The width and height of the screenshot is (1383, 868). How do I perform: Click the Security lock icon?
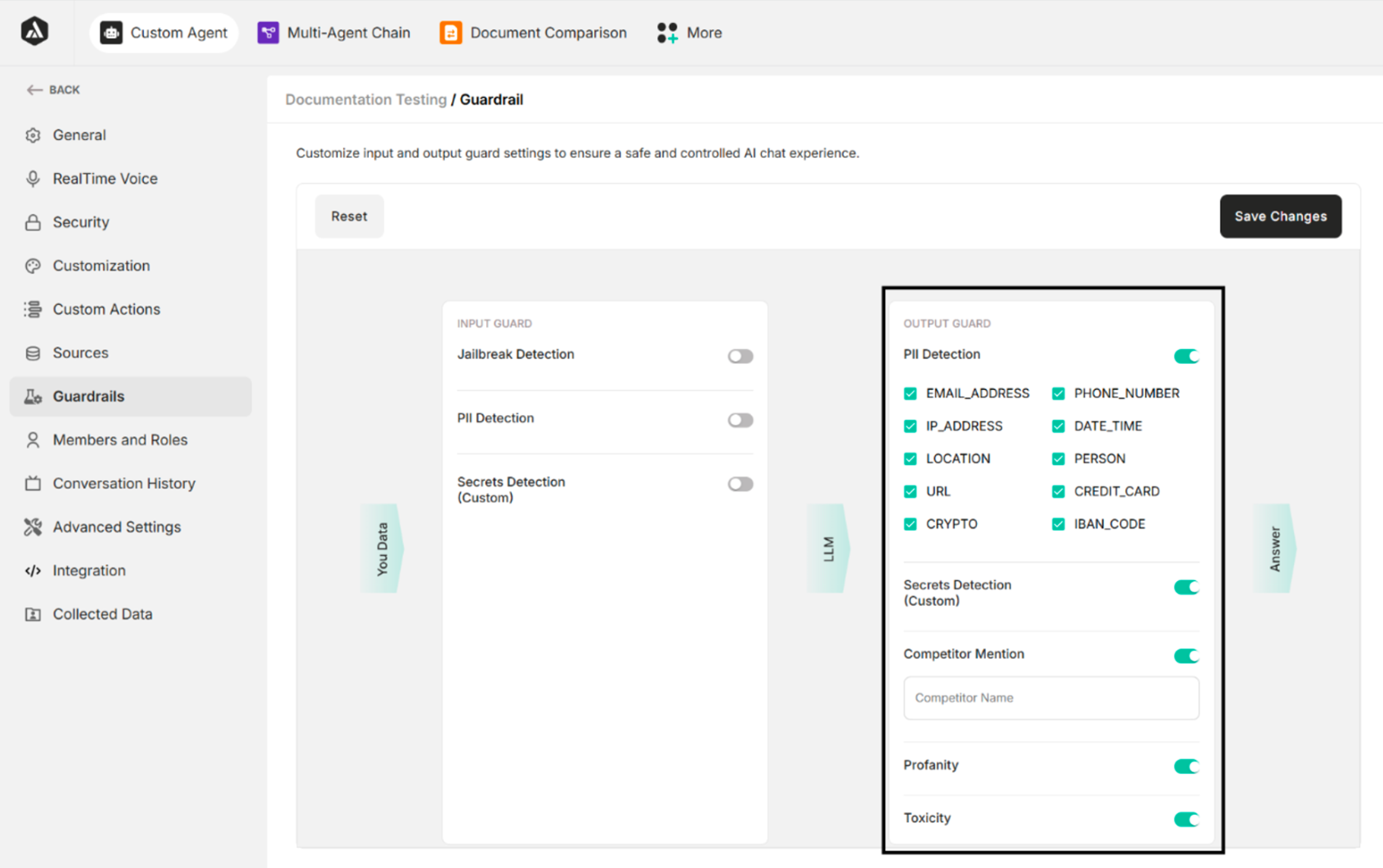33,223
